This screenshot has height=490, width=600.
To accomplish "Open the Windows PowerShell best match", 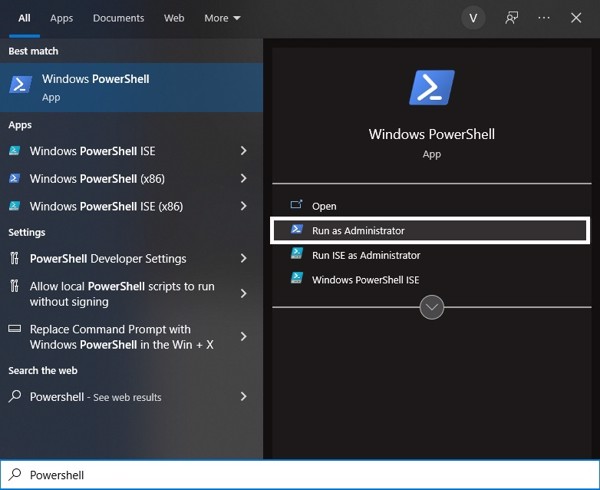I will pyautogui.click(x=131, y=88).
